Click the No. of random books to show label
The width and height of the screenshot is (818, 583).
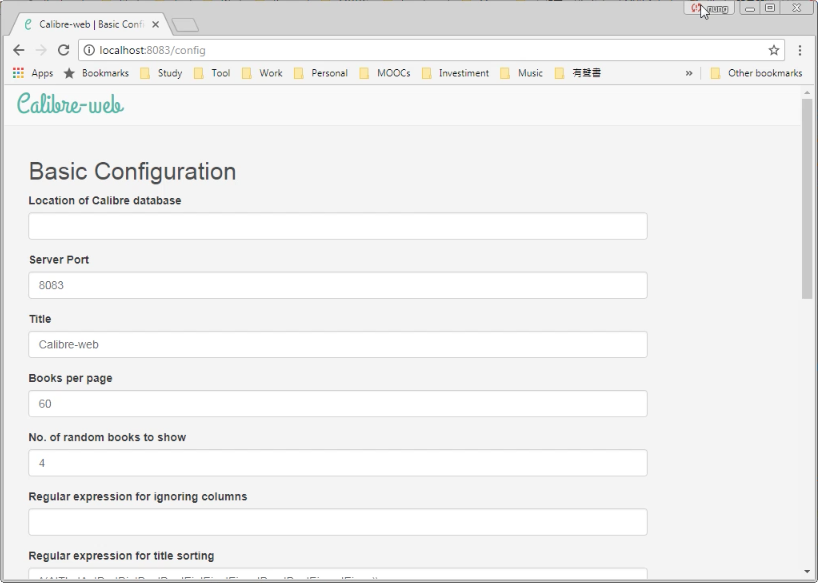pos(107,438)
